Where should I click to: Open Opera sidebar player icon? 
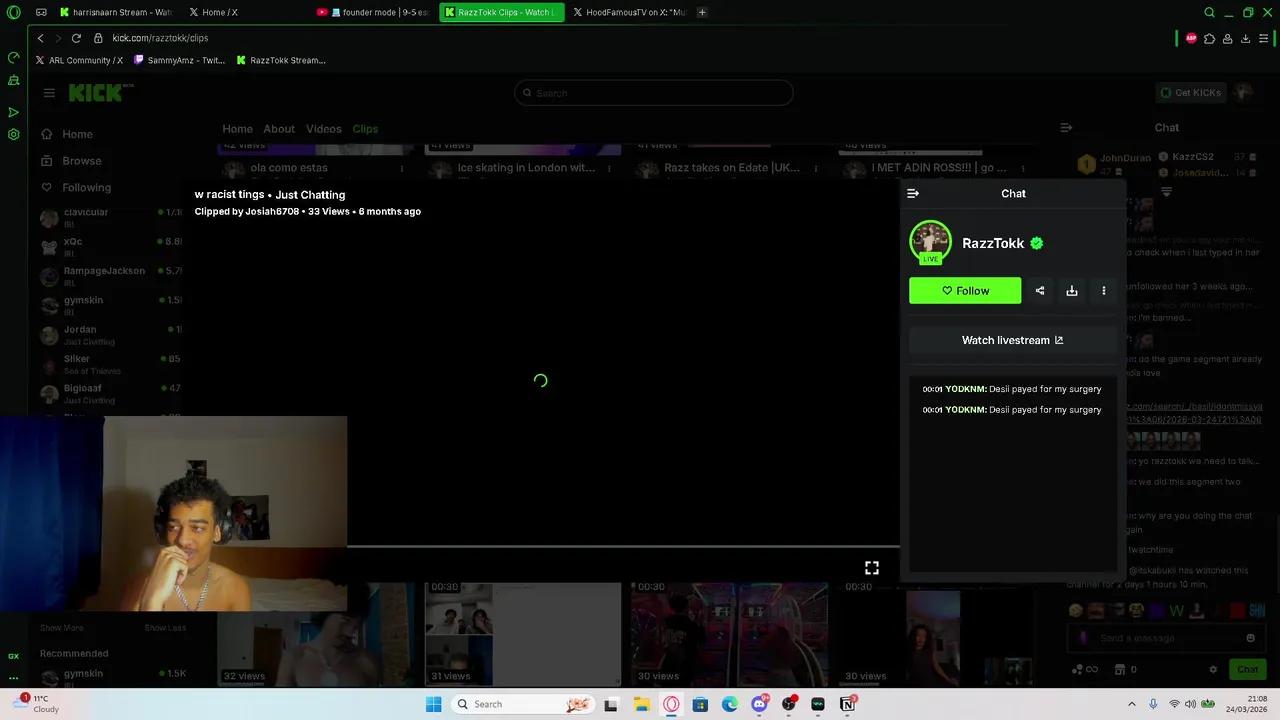(13, 112)
